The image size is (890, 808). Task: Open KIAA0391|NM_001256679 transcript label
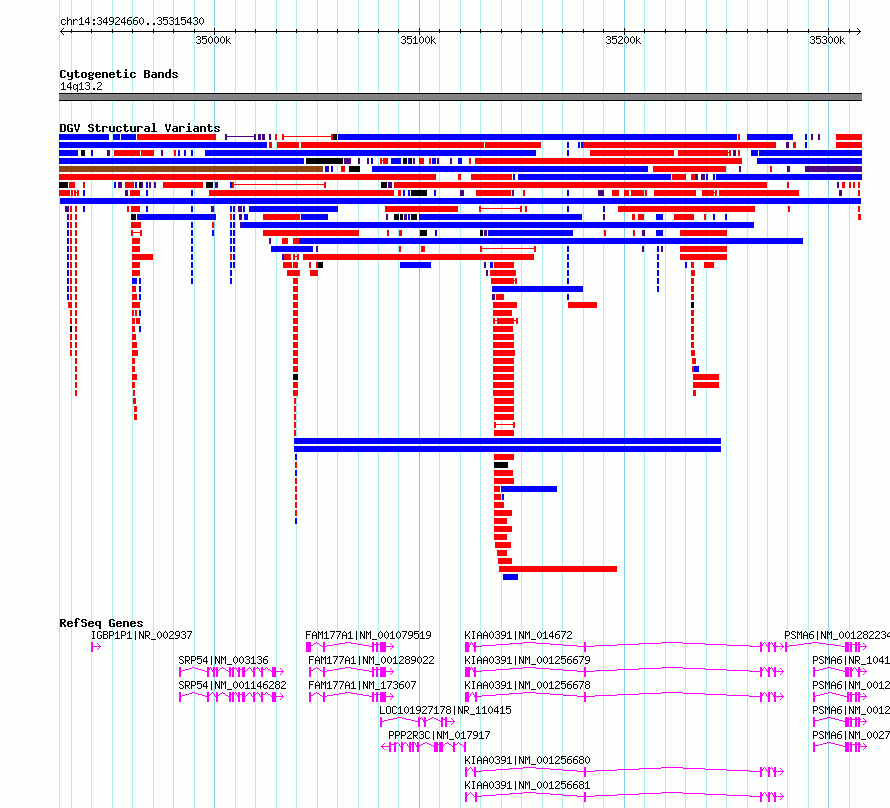527,660
